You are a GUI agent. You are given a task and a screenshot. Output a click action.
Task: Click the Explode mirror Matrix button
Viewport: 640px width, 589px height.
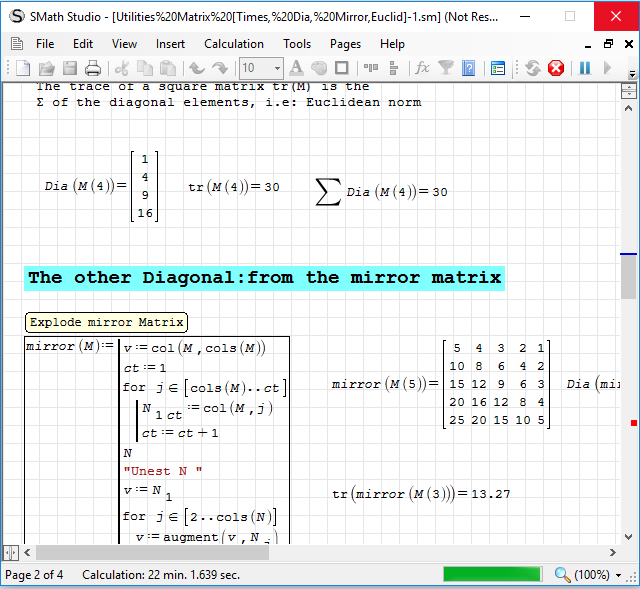coord(106,322)
